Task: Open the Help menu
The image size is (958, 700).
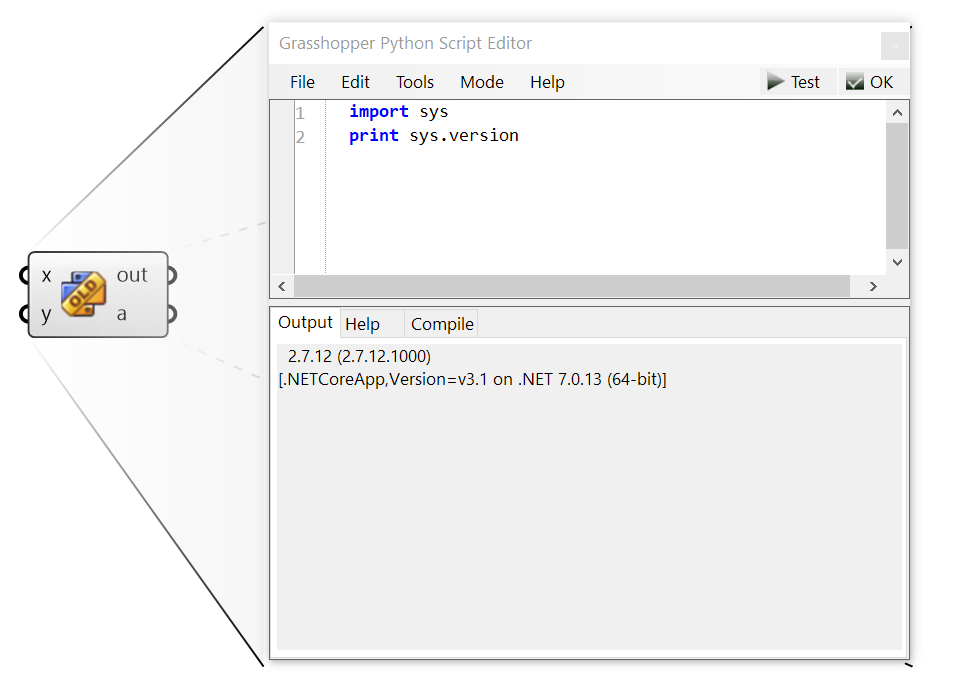Action: tap(547, 82)
